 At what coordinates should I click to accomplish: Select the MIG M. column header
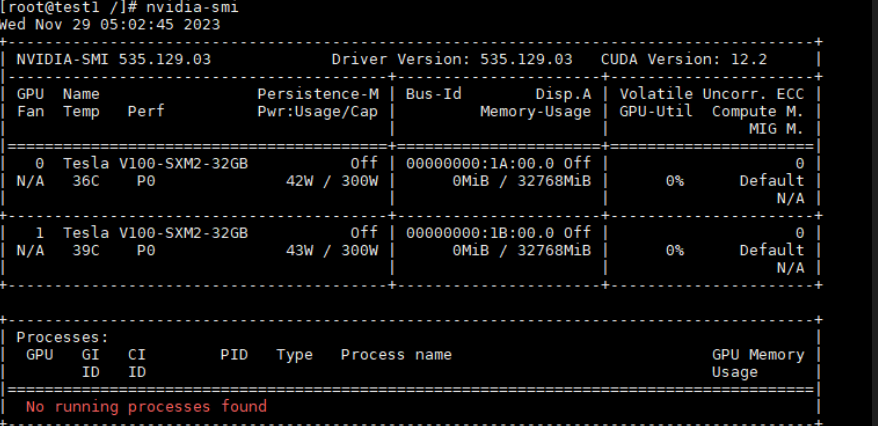point(777,129)
